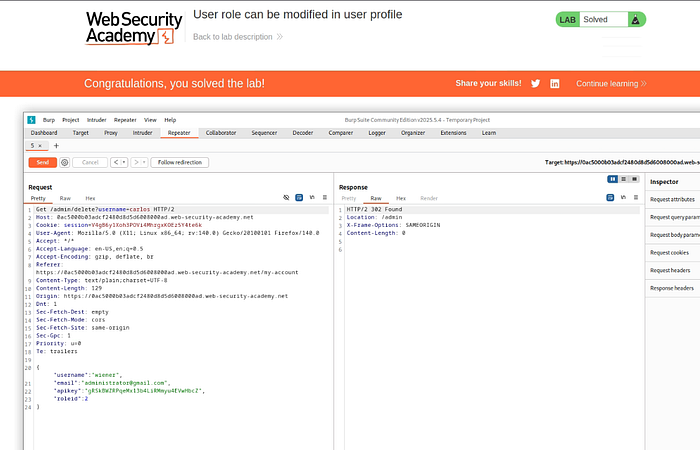Add a new Repeater tab
The height and width of the screenshot is (450, 700).
[56, 146]
